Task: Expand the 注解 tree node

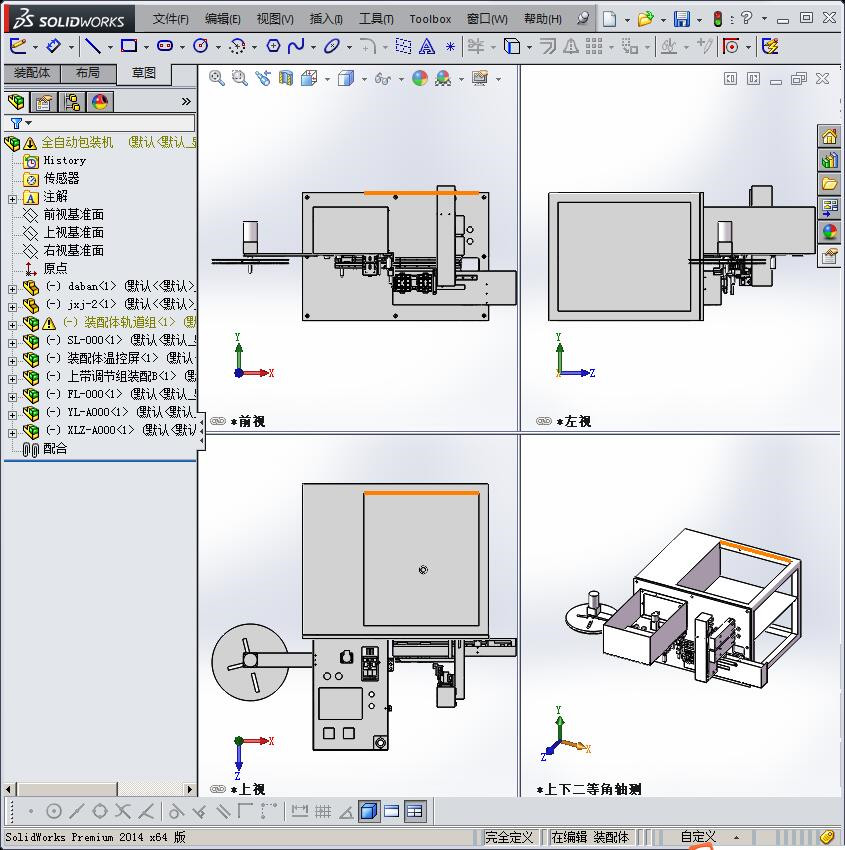Action: coord(12,199)
